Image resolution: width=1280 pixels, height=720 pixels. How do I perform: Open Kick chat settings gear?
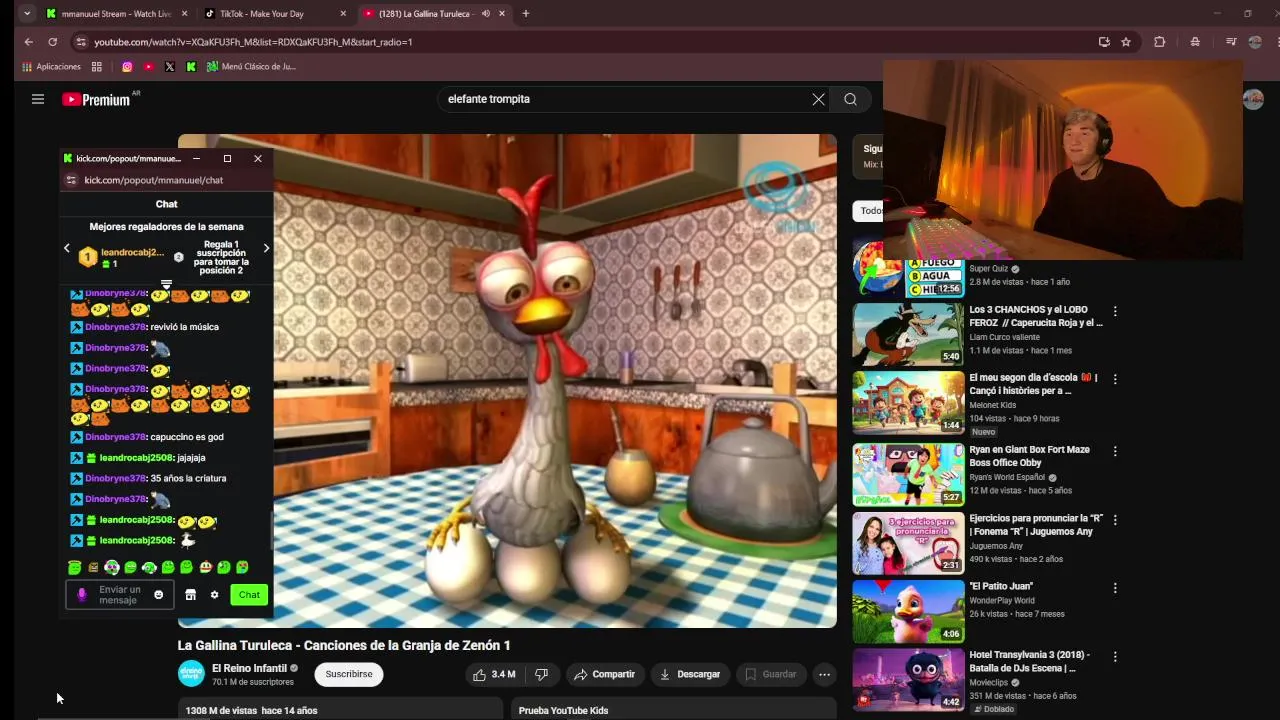click(214, 595)
